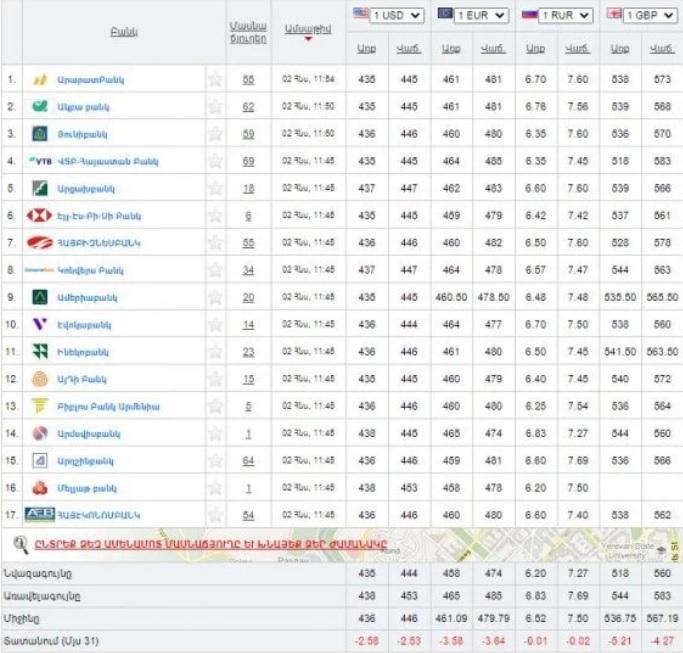Image resolution: width=683 pixels, height=653 pixels.
Task: Click the red bank logo in row 7
Action: [x=40, y=242]
